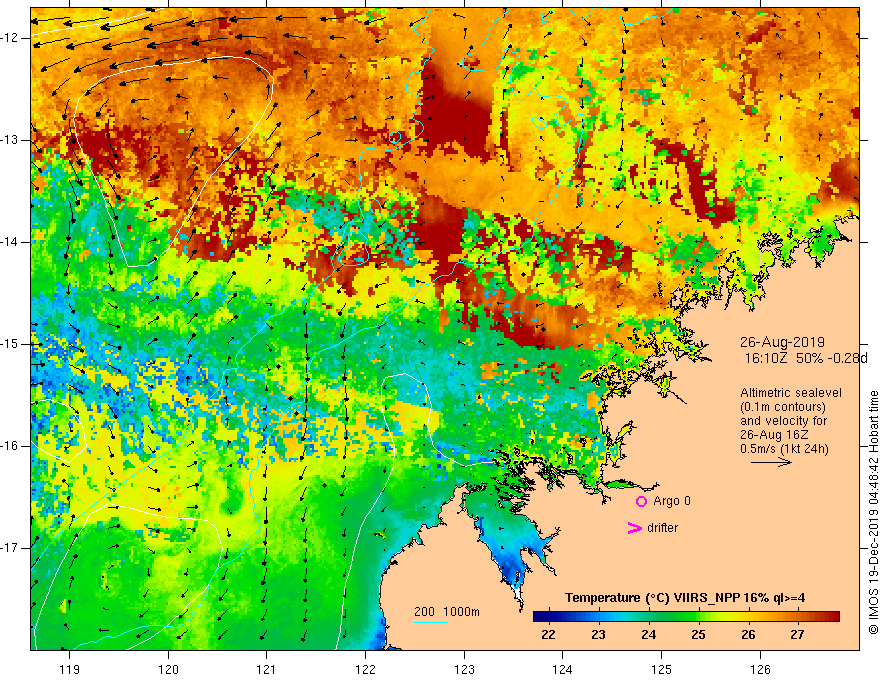
Task: Click the colorbar value 26
Action: click(748, 635)
